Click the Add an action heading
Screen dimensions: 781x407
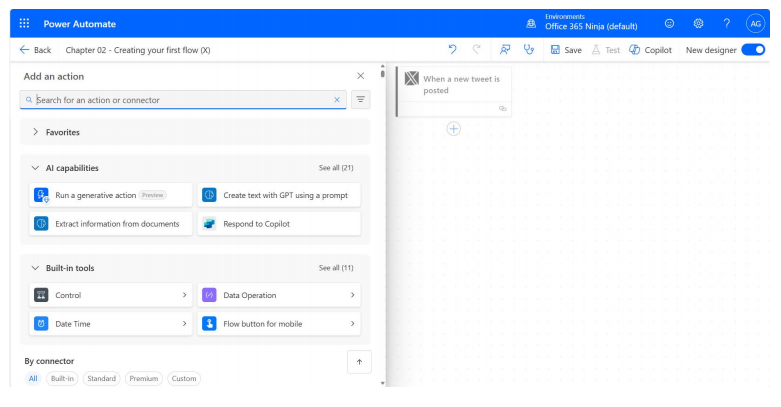(x=54, y=76)
